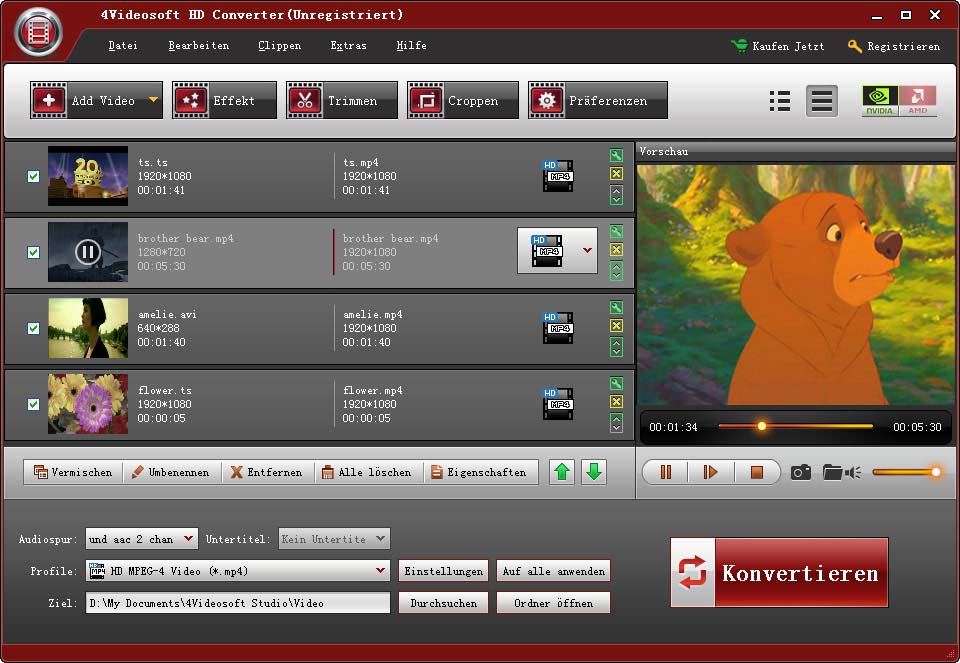Uncheck the flower.ts checkbox
This screenshot has height=663, width=960.
(34, 404)
